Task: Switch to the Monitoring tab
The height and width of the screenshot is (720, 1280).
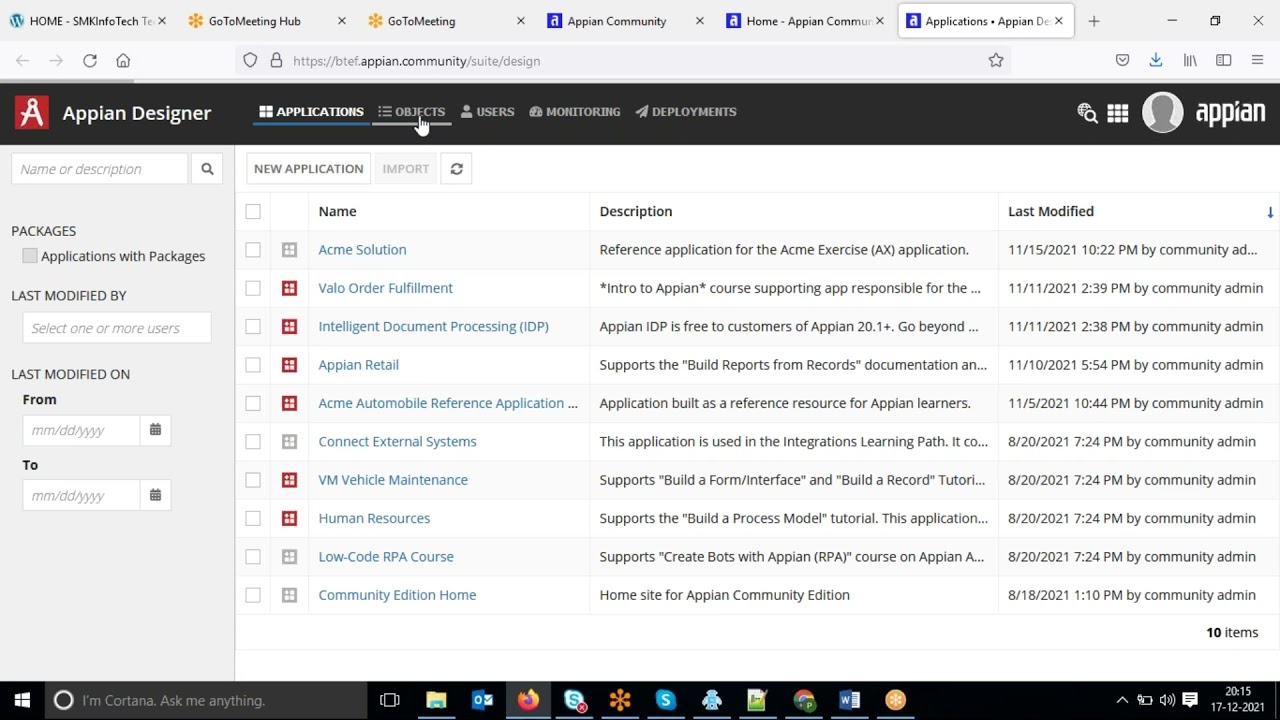Action: (575, 112)
